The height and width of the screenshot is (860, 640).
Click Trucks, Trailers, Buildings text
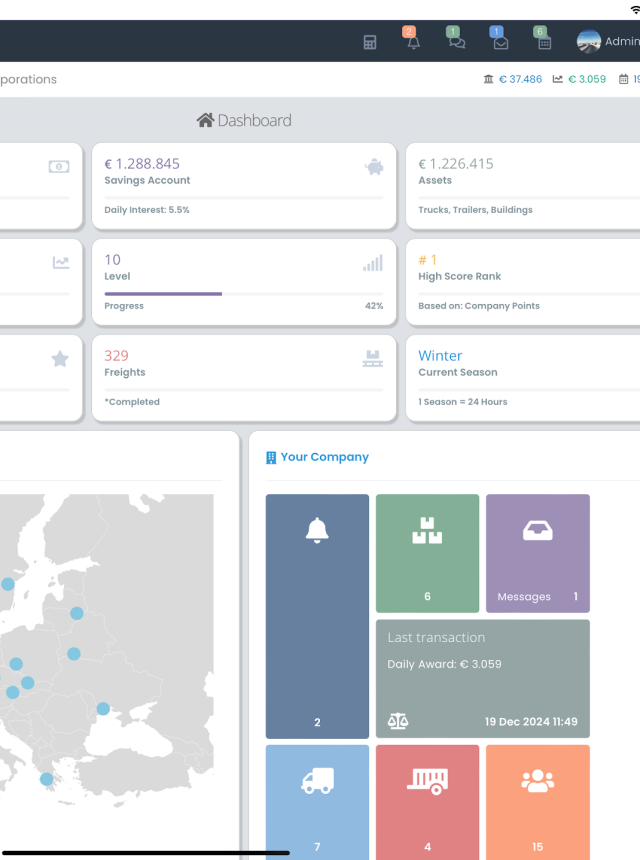click(475, 210)
